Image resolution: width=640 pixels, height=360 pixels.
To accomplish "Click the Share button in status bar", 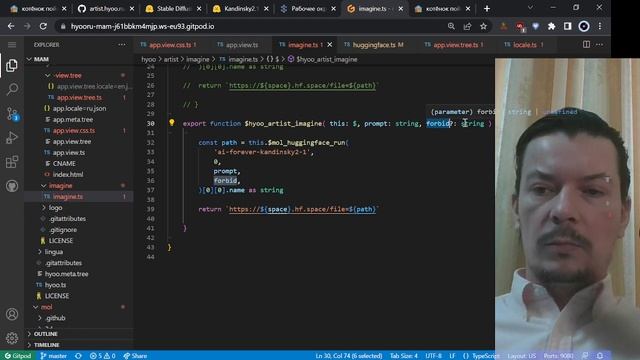I will coord(135,356).
